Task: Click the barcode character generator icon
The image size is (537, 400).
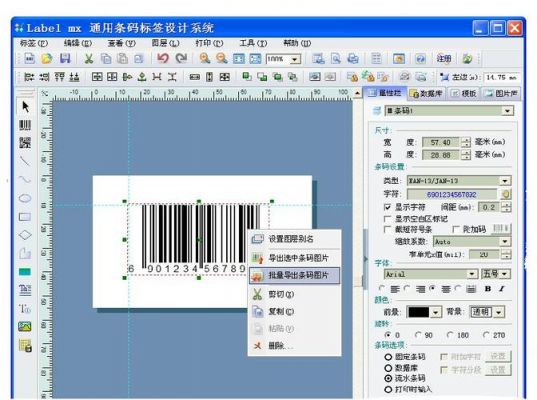Action: tap(505, 194)
